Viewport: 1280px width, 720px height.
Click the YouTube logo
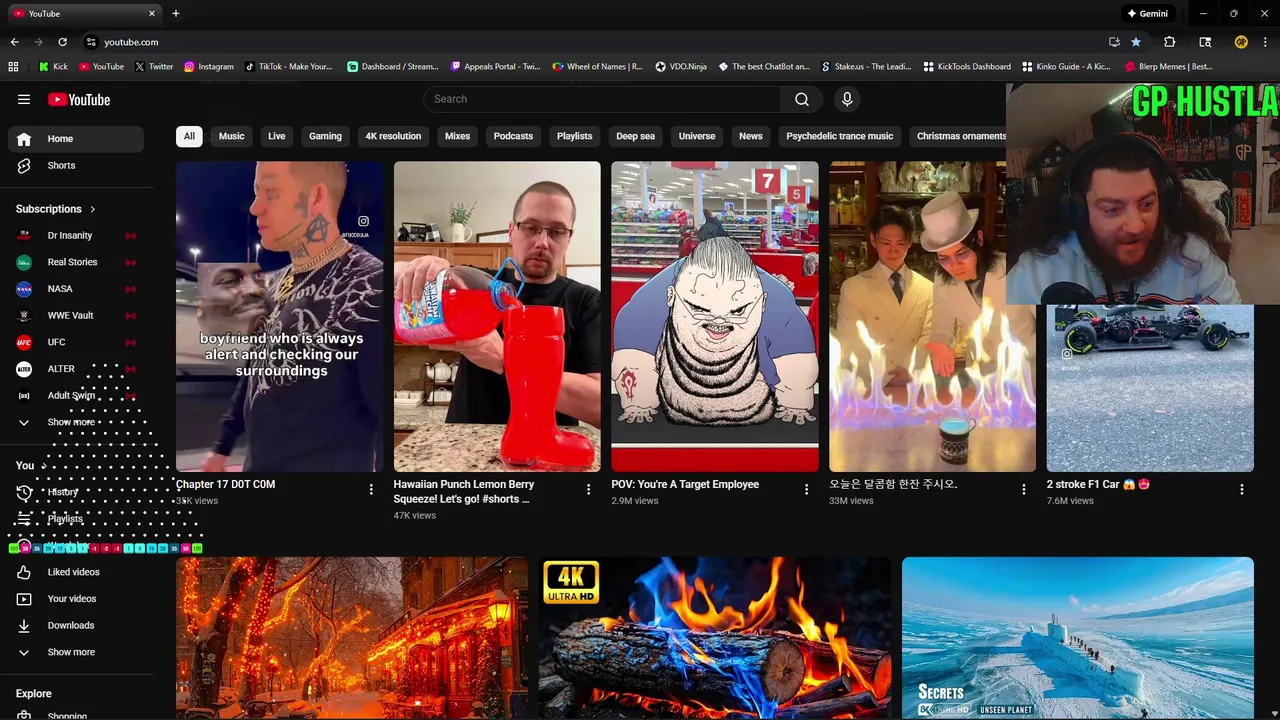[79, 99]
